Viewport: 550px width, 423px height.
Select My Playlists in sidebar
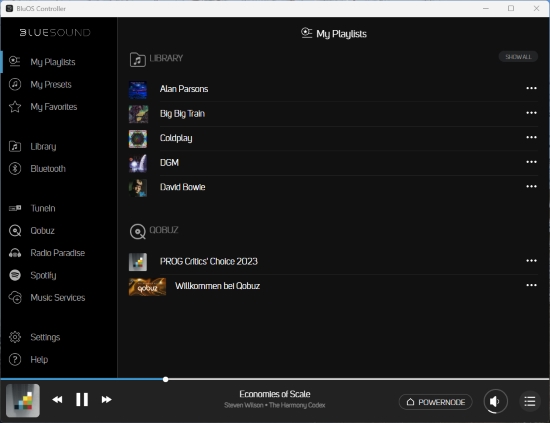[53, 62]
